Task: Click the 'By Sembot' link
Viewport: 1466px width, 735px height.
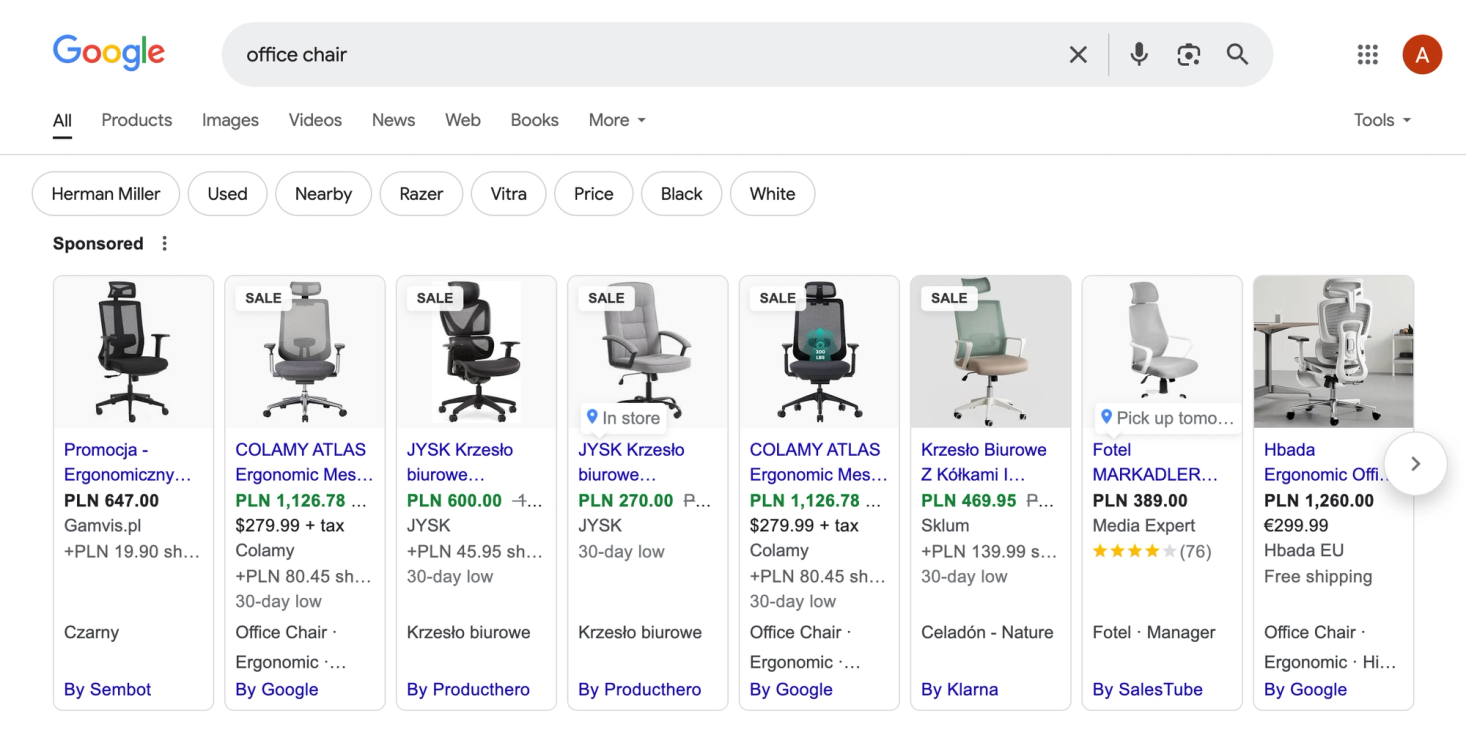Action: coord(108,689)
